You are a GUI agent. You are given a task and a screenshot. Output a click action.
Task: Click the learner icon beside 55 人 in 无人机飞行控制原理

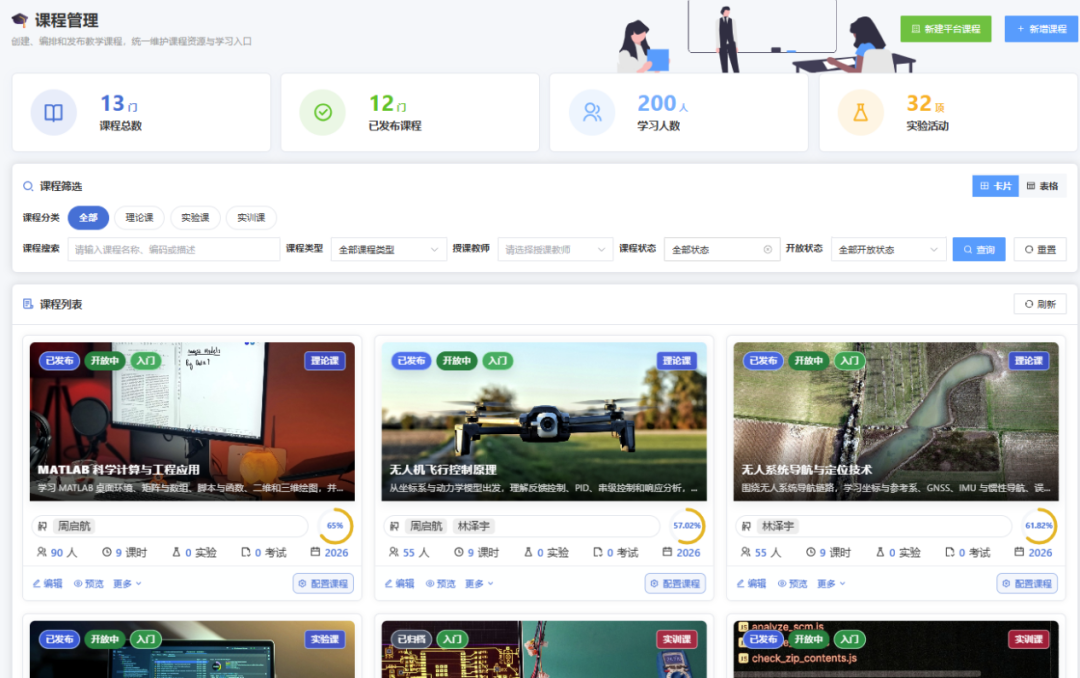[x=394, y=553]
